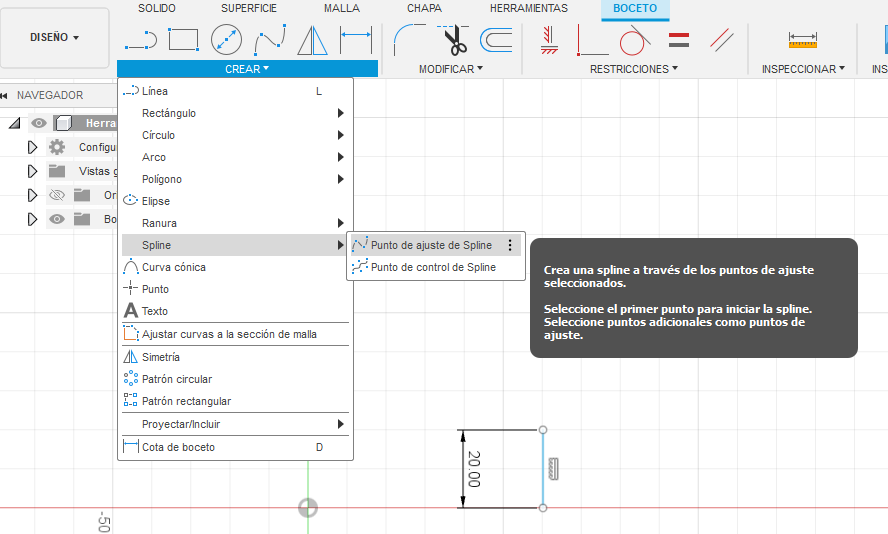This screenshot has height=534, width=888.
Task: Click the Patrón circular icon
Action: (130, 378)
